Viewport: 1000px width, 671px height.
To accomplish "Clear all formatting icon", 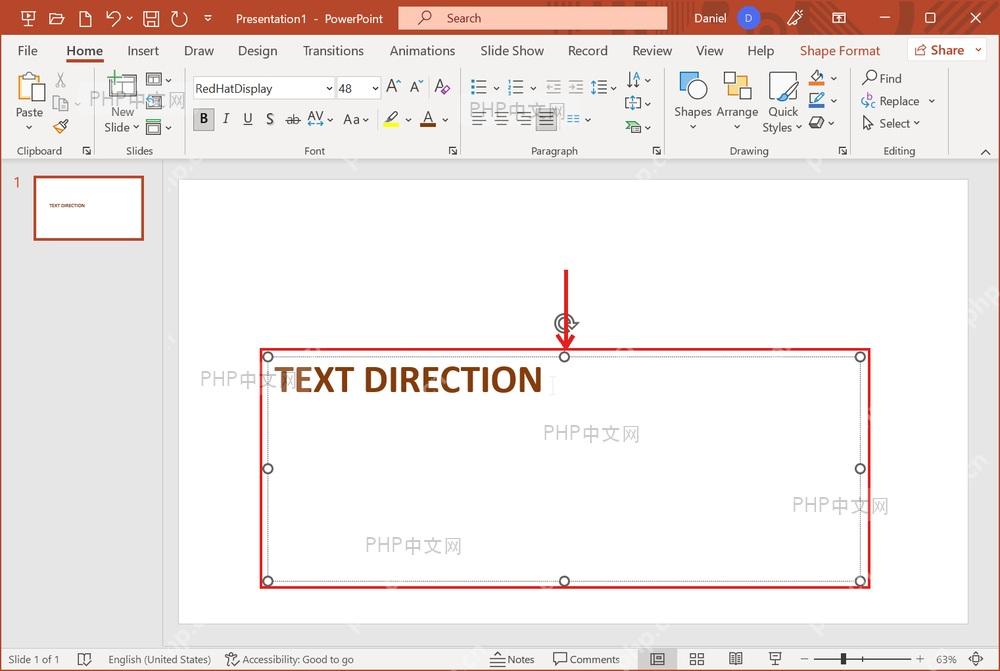I will tap(442, 86).
